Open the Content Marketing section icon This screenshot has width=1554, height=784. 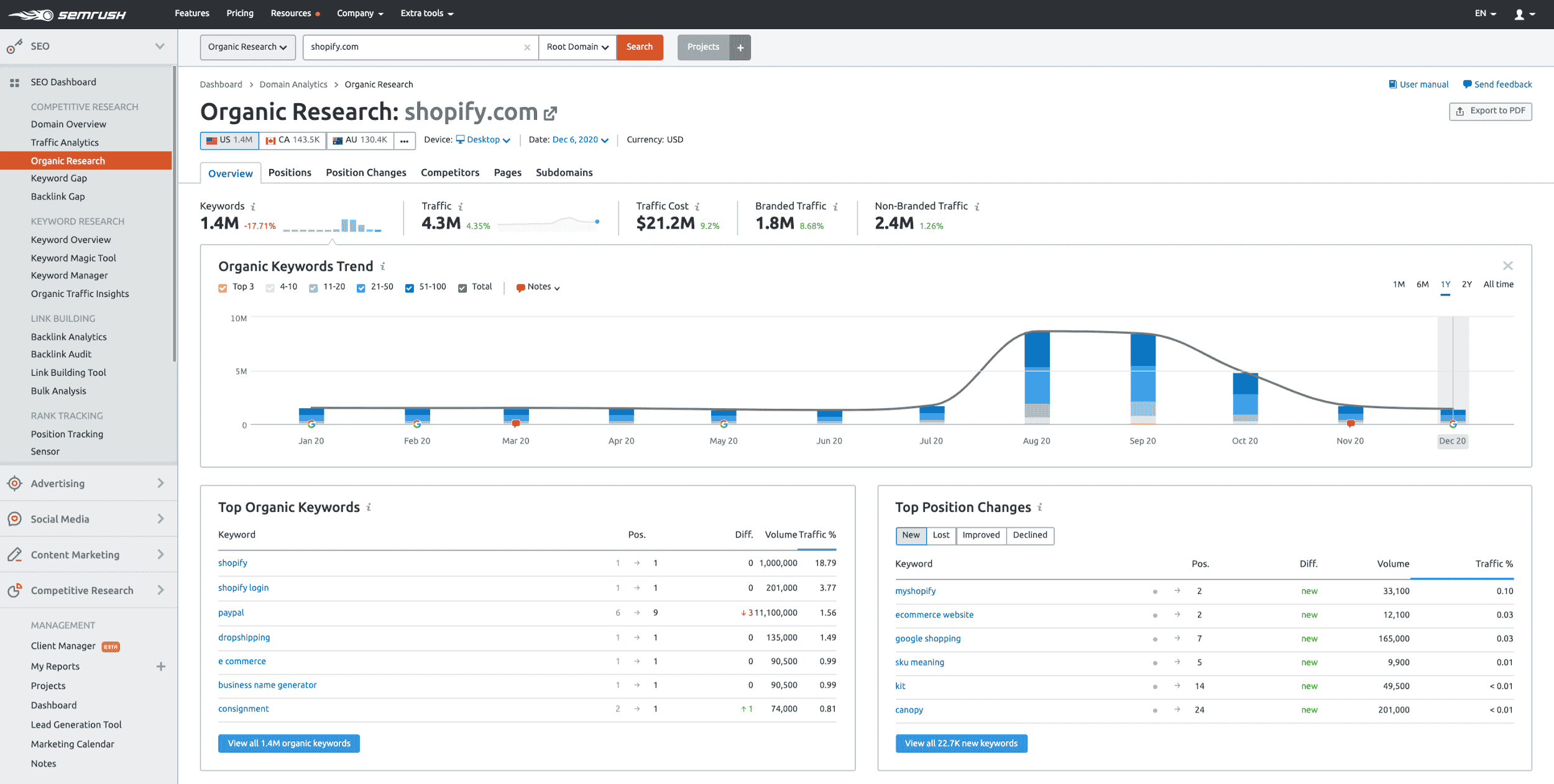pos(14,554)
